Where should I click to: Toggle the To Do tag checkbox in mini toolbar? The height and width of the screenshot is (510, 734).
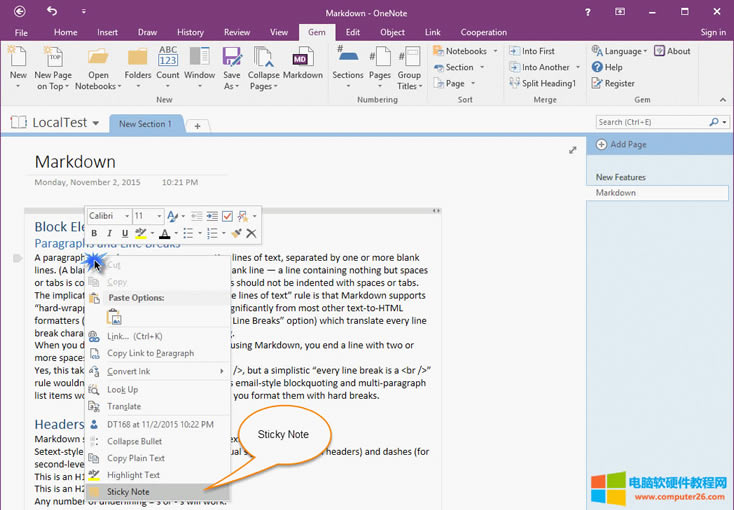pos(227,216)
